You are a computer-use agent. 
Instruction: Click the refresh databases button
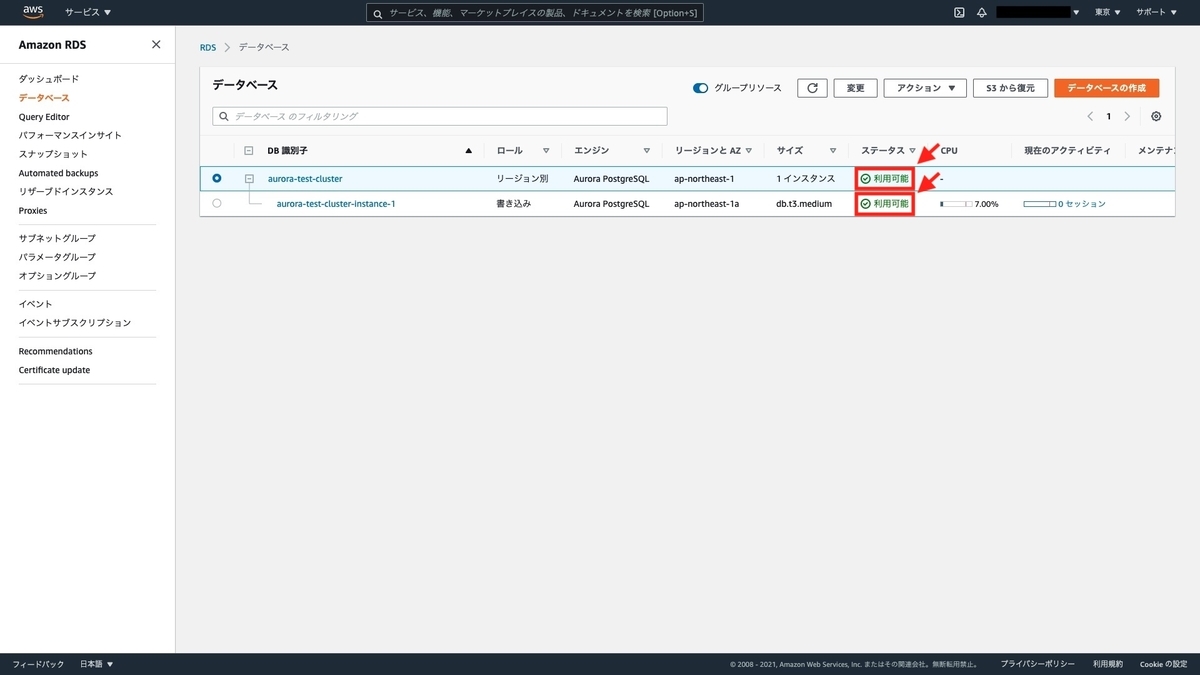[x=812, y=88]
